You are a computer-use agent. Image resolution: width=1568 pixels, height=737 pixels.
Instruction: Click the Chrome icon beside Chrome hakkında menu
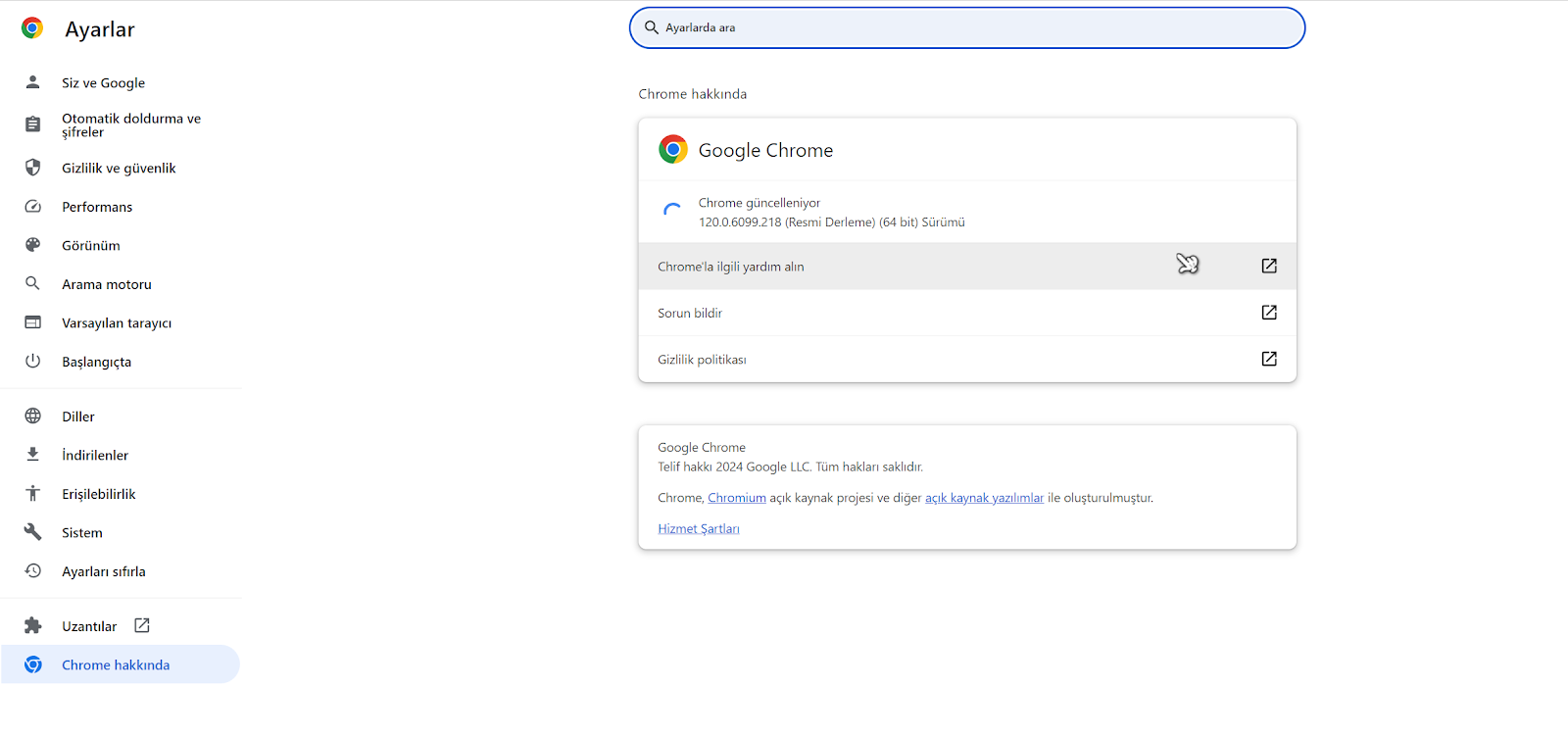[32, 664]
